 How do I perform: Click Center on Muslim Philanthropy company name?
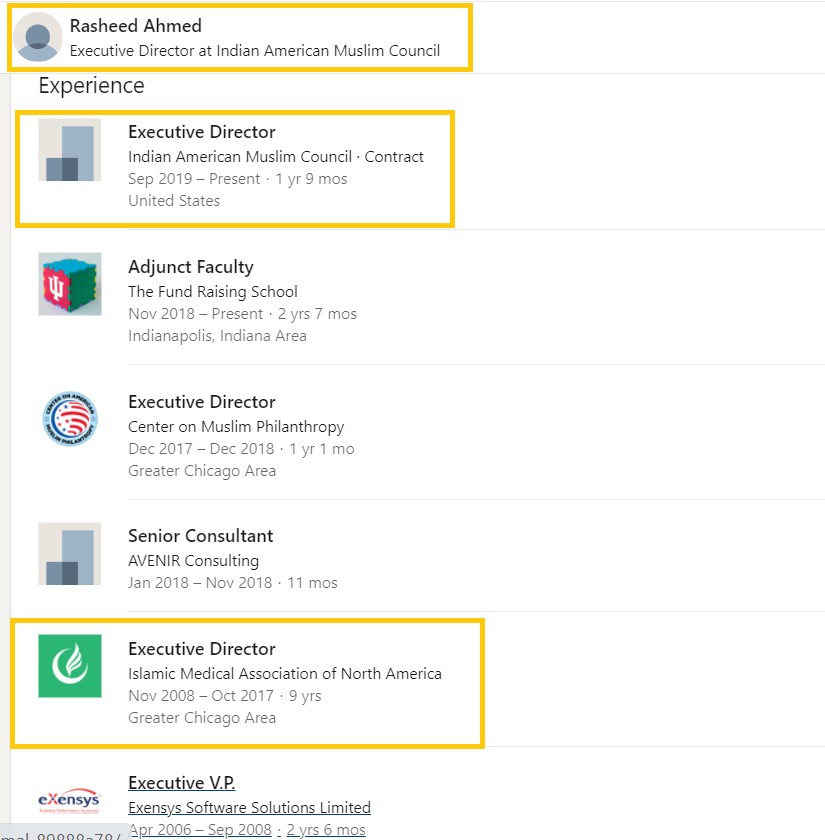(236, 426)
